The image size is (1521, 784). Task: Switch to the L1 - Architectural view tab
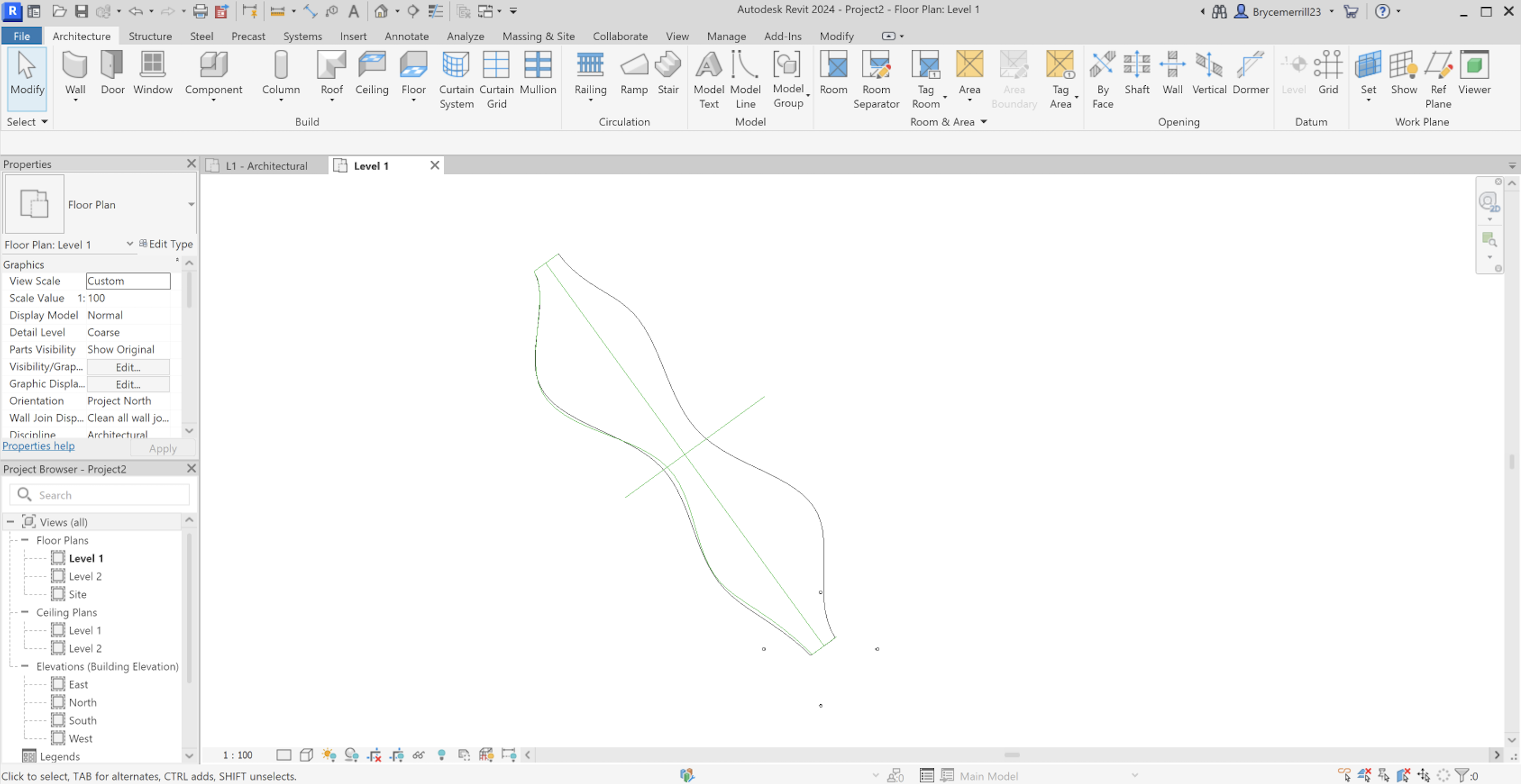point(266,166)
